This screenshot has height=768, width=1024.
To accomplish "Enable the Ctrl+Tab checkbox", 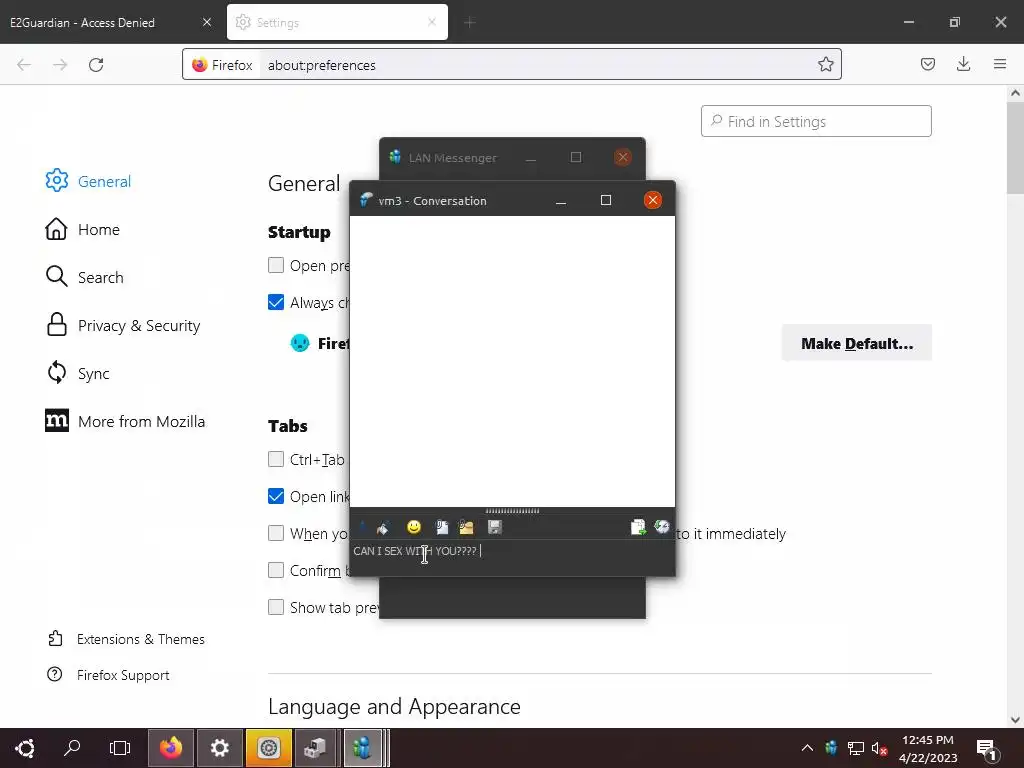I will (x=276, y=459).
